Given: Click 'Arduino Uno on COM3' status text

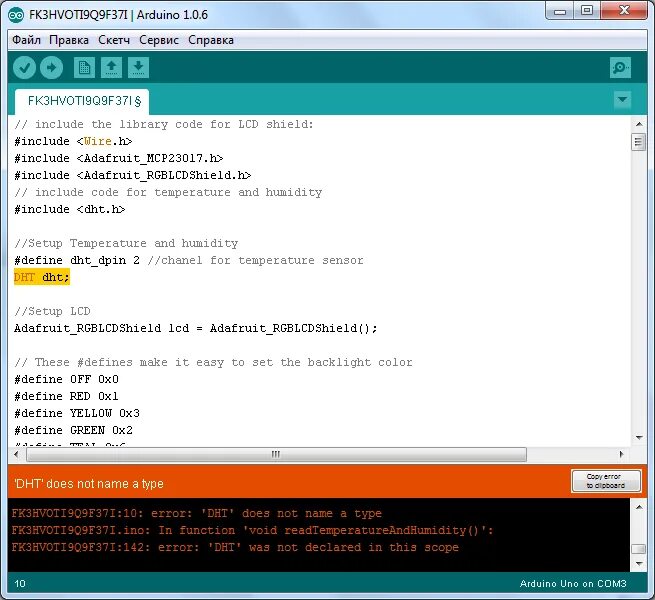Looking at the screenshot, I should (573, 584).
